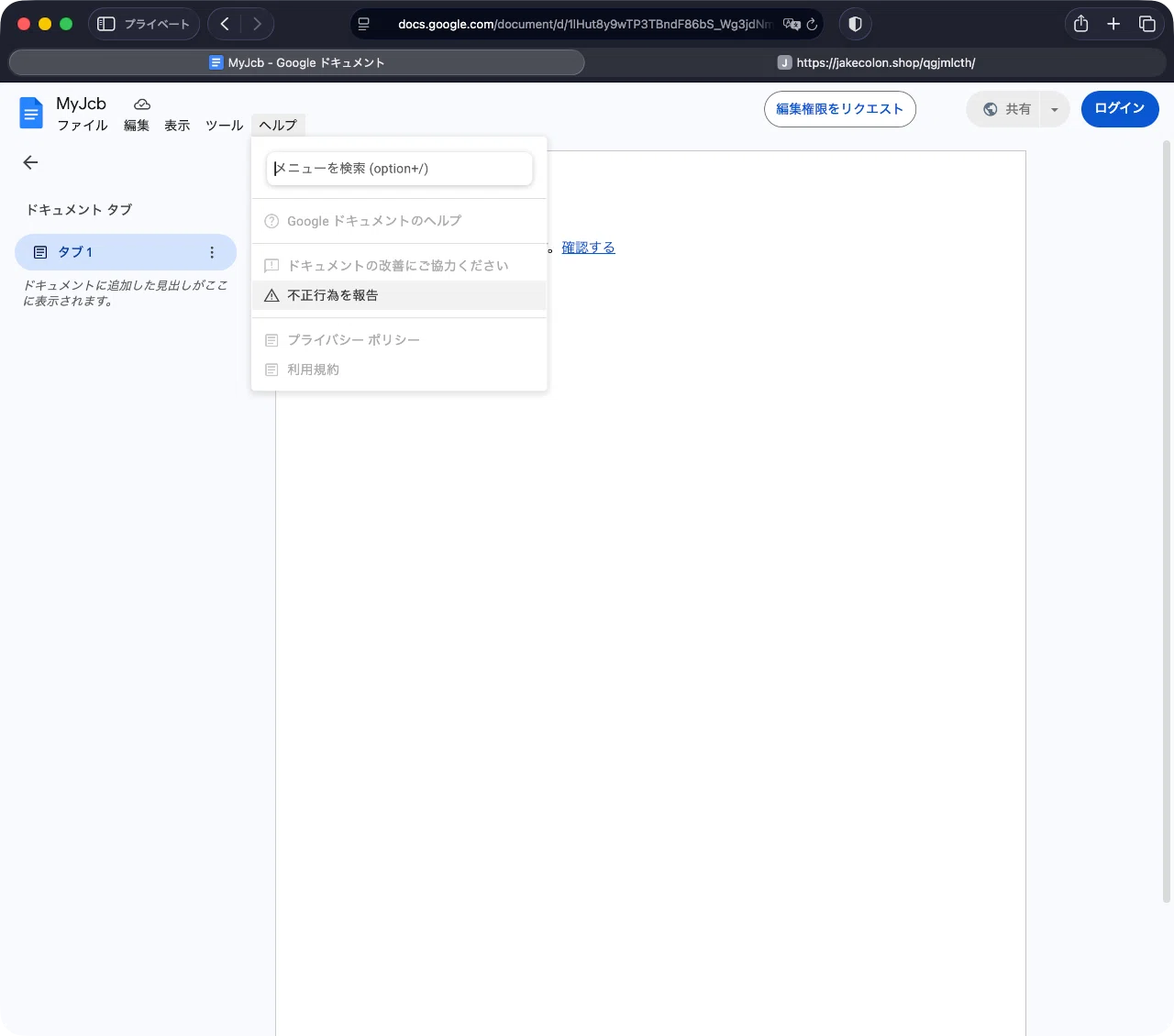
Task: Go forward with Safari's forward arrow
Action: tap(257, 24)
